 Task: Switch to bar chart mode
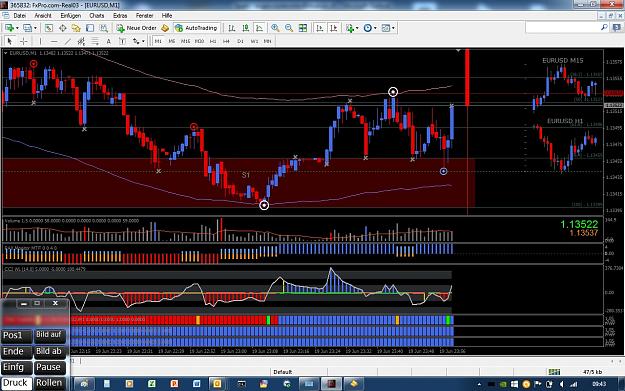click(x=231, y=28)
